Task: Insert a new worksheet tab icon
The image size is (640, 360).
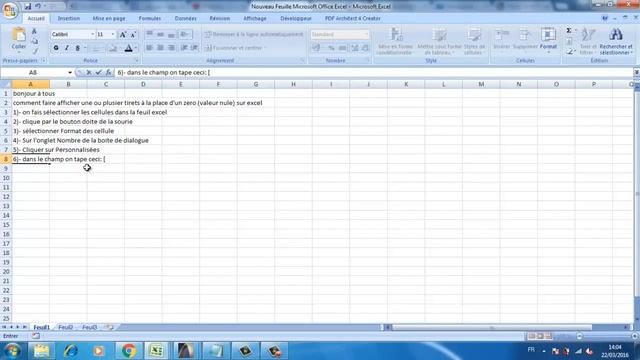Action: (x=109, y=327)
